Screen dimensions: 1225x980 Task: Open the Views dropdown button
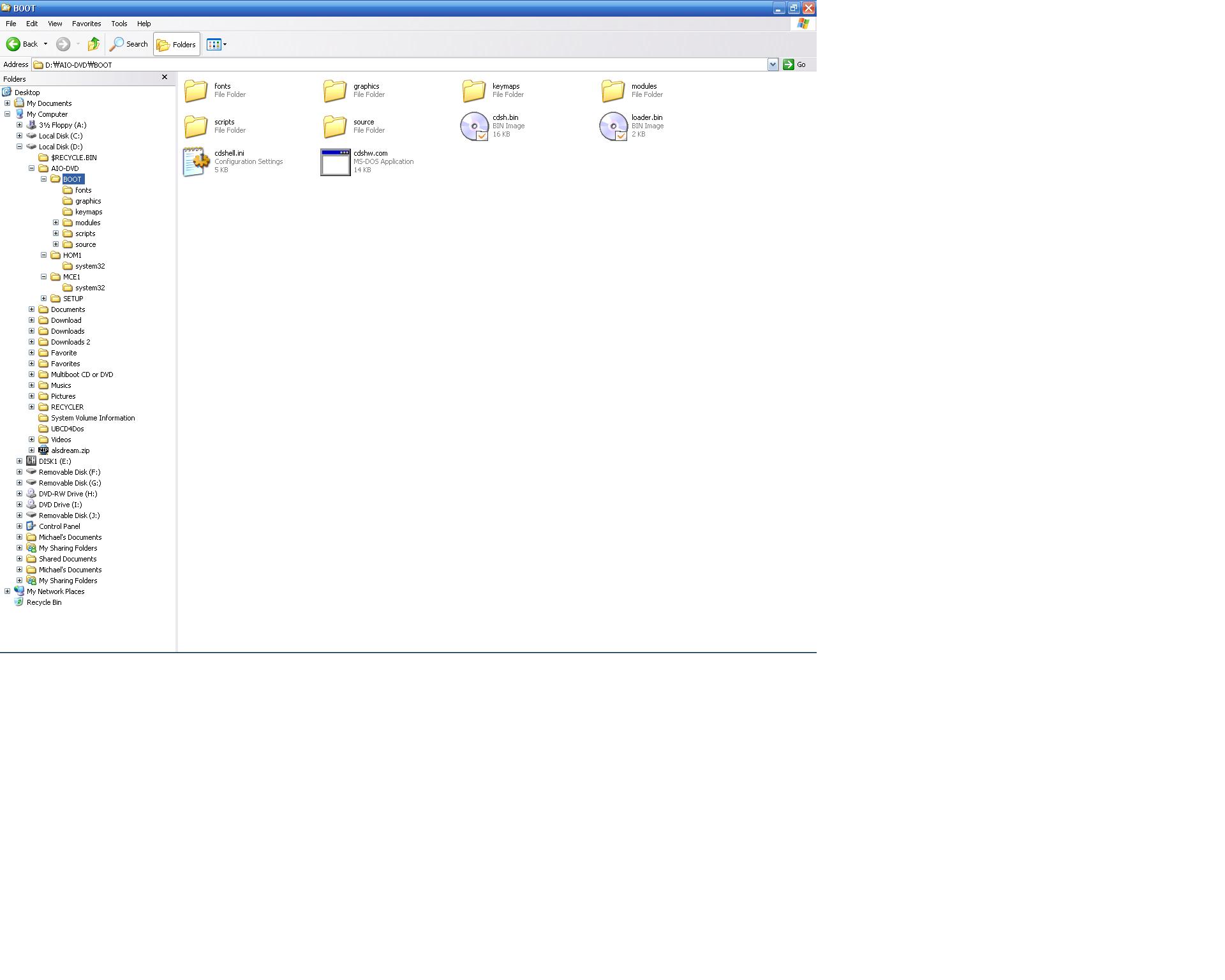[x=216, y=44]
